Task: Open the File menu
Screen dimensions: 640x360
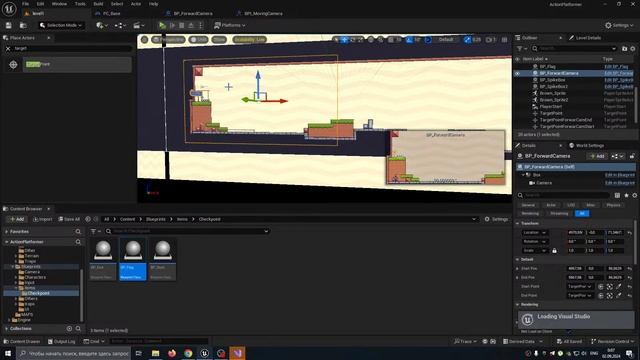Action: pos(25,4)
